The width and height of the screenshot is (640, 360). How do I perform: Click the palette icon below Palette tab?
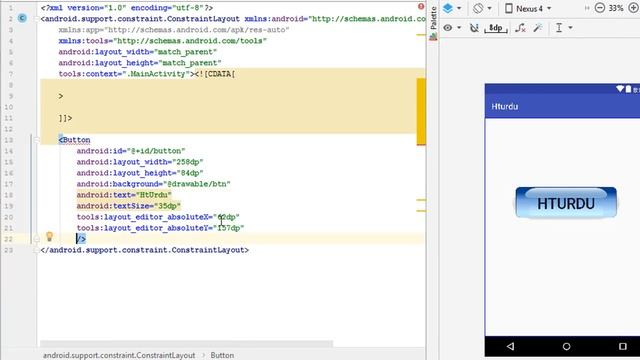click(433, 37)
